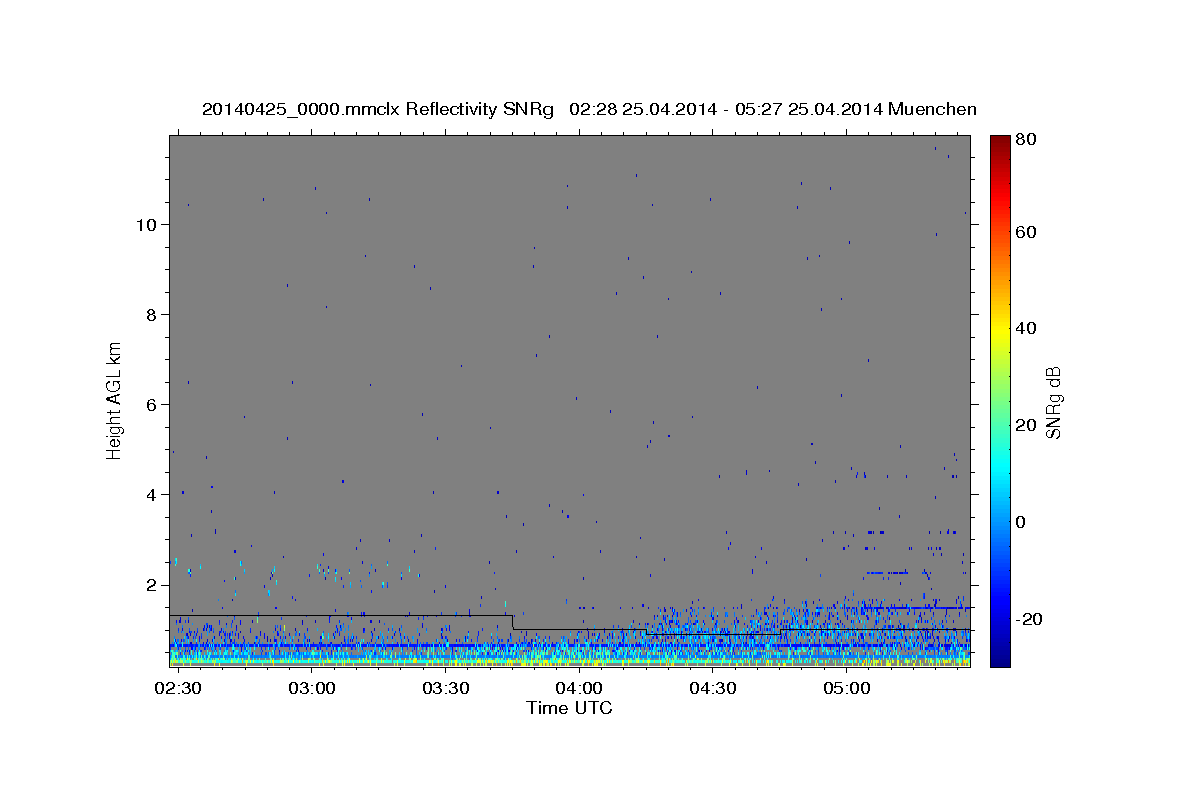This screenshot has height=800, width=1200.
Task: Click the colorbar value 80
Action: [x=1026, y=140]
